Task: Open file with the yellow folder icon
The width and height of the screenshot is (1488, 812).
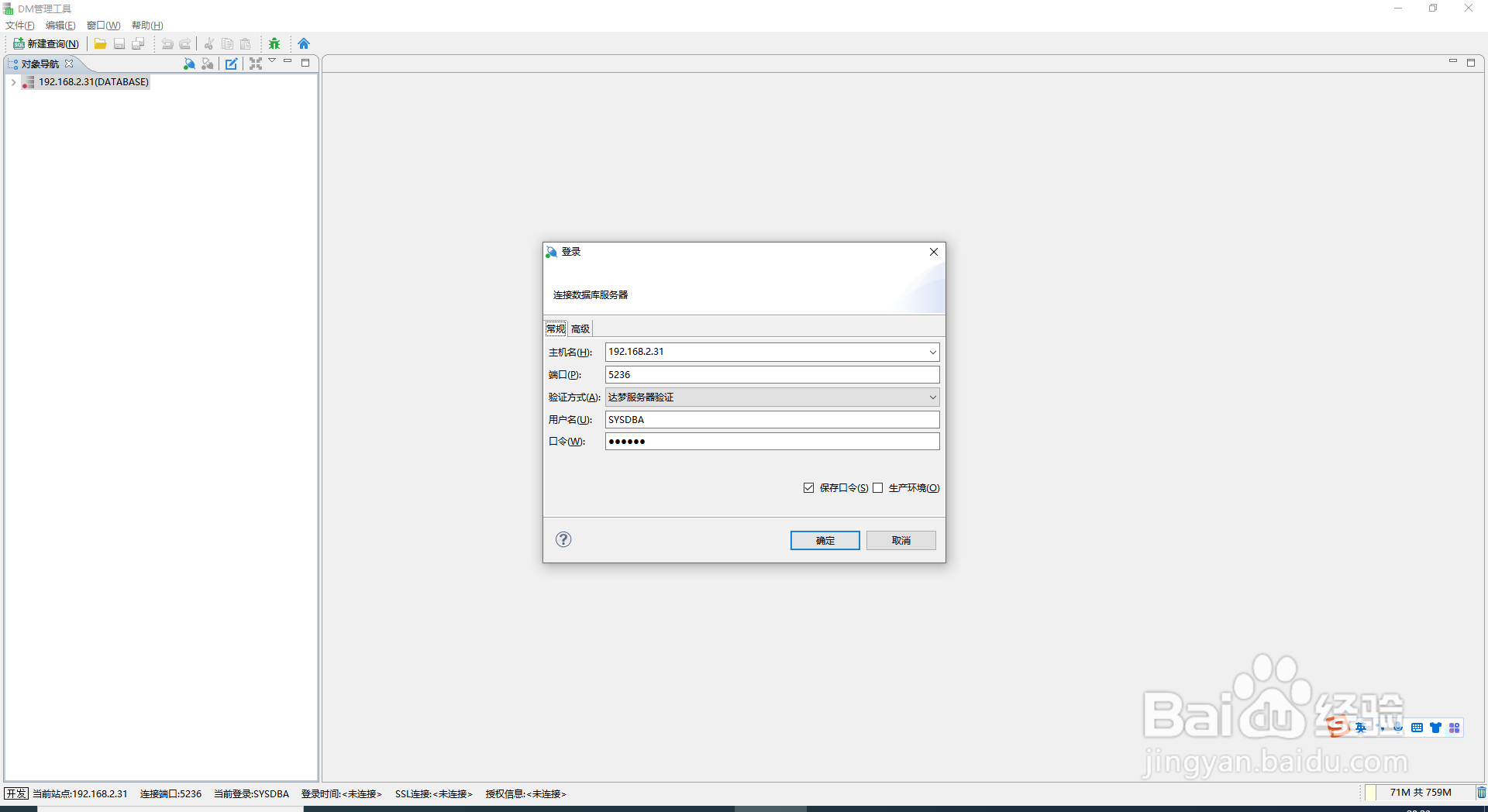Action: [100, 43]
